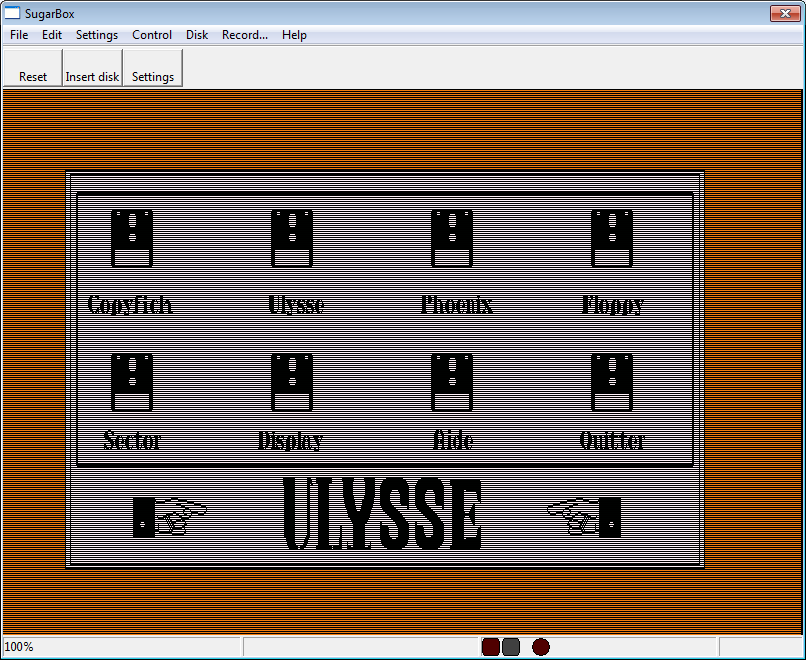This screenshot has height=660, width=806.
Task: Choose the Floppy disk icon
Action: [612, 239]
